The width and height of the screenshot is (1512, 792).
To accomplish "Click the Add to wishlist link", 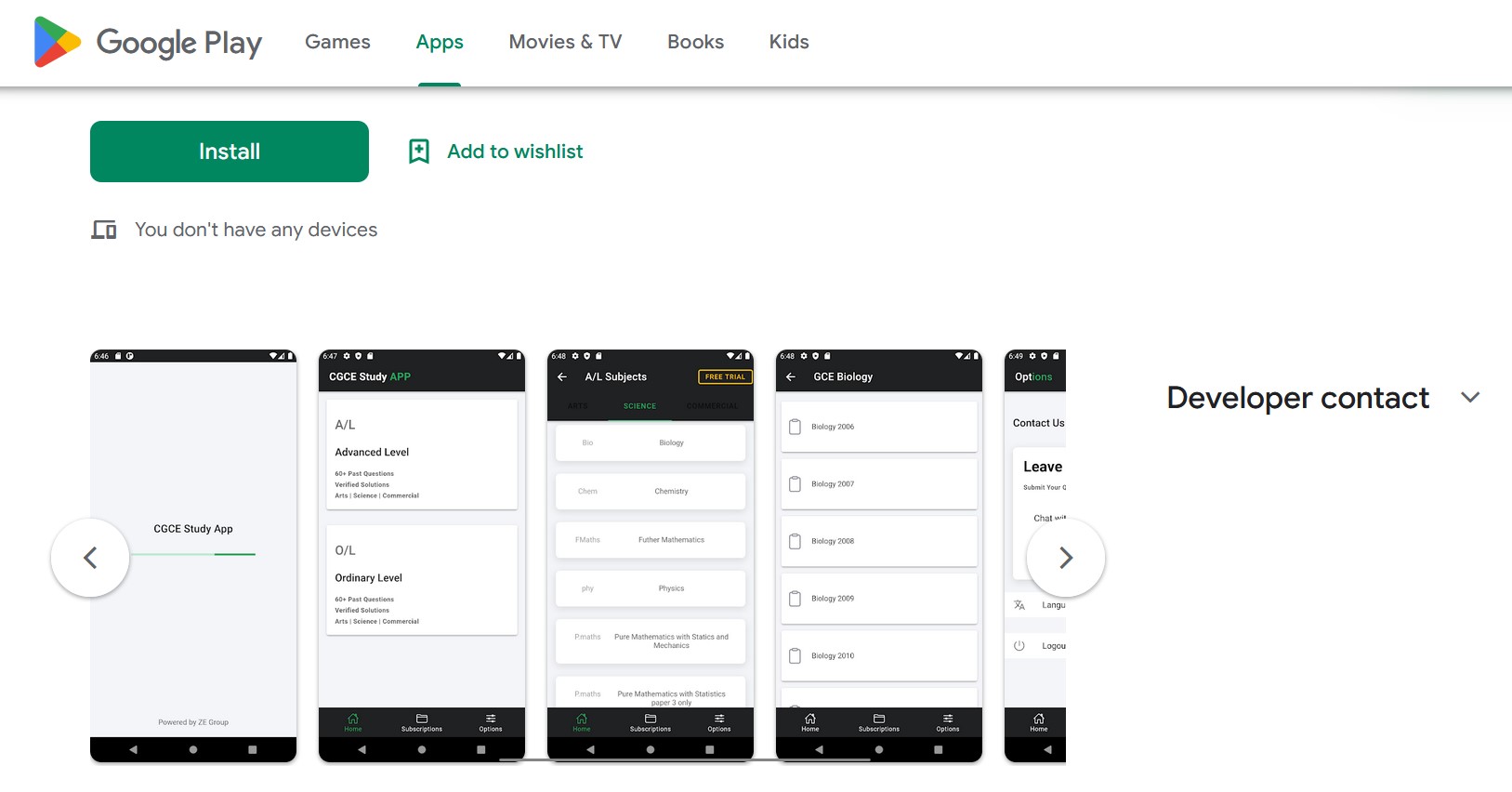I will pyautogui.click(x=515, y=152).
